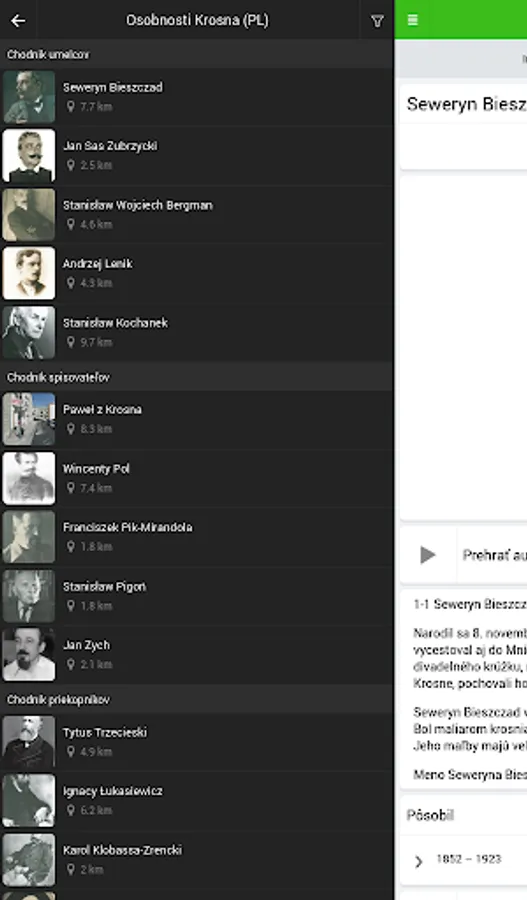This screenshot has height=900, width=527.
Task: Open the filter funnel icon
Action: pos(377,21)
